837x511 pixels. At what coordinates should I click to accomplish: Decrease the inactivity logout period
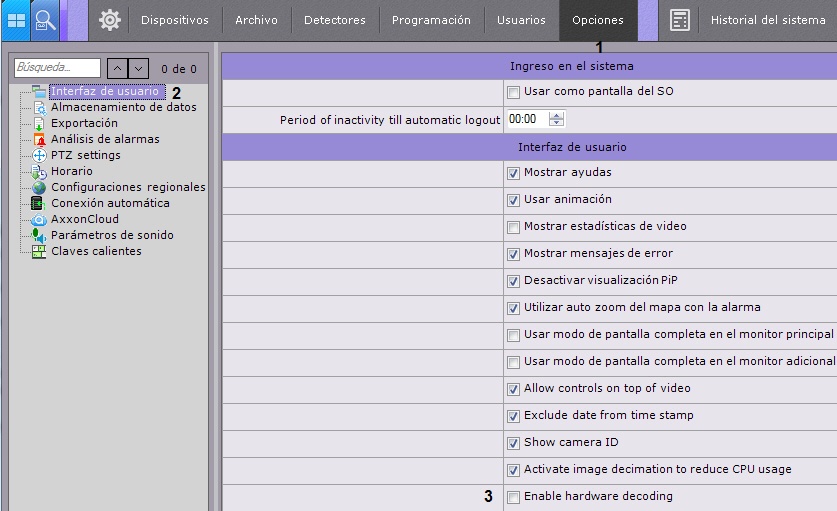click(x=557, y=123)
